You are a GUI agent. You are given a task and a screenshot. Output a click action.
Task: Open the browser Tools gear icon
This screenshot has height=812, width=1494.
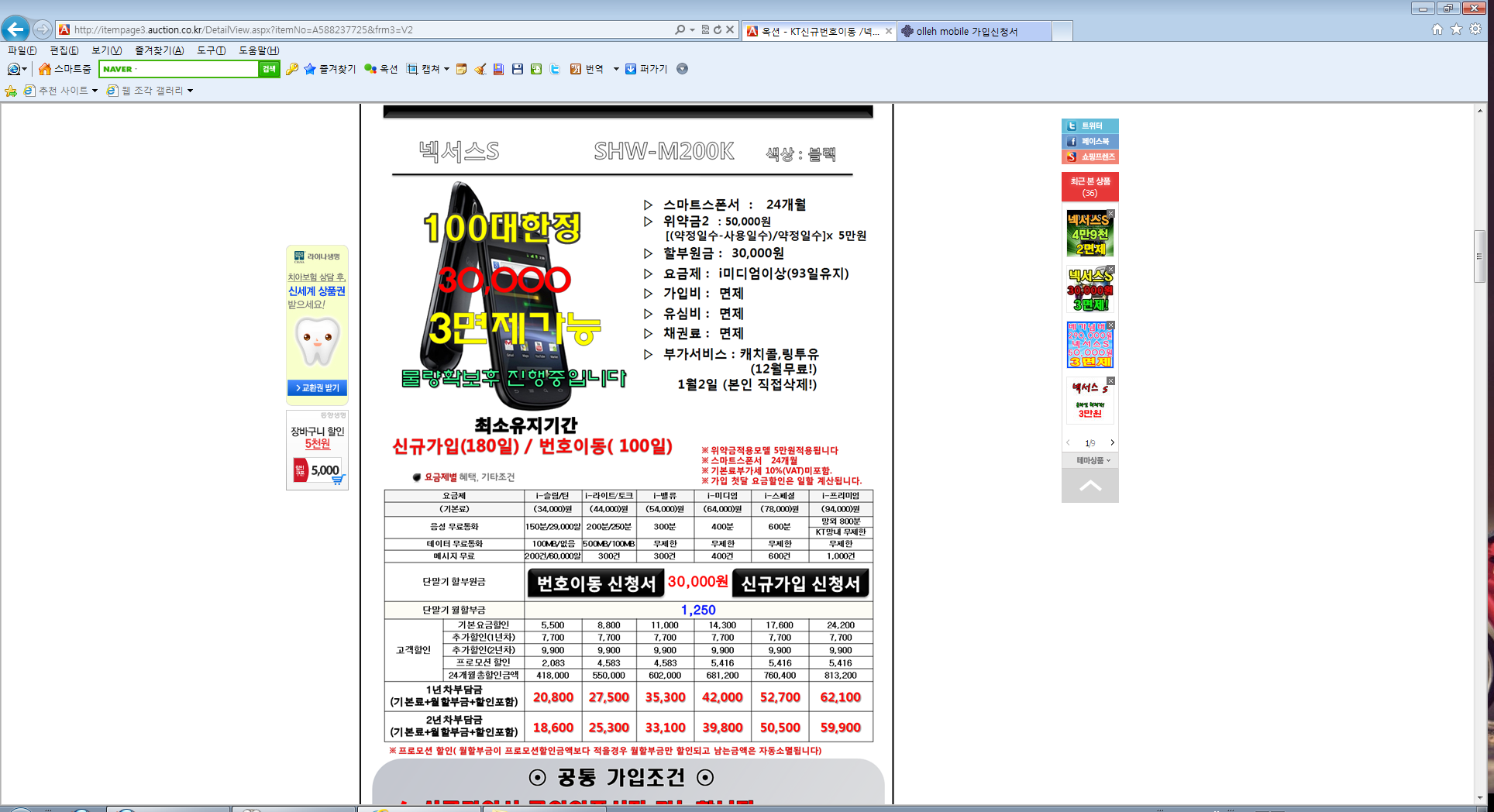tap(1475, 29)
